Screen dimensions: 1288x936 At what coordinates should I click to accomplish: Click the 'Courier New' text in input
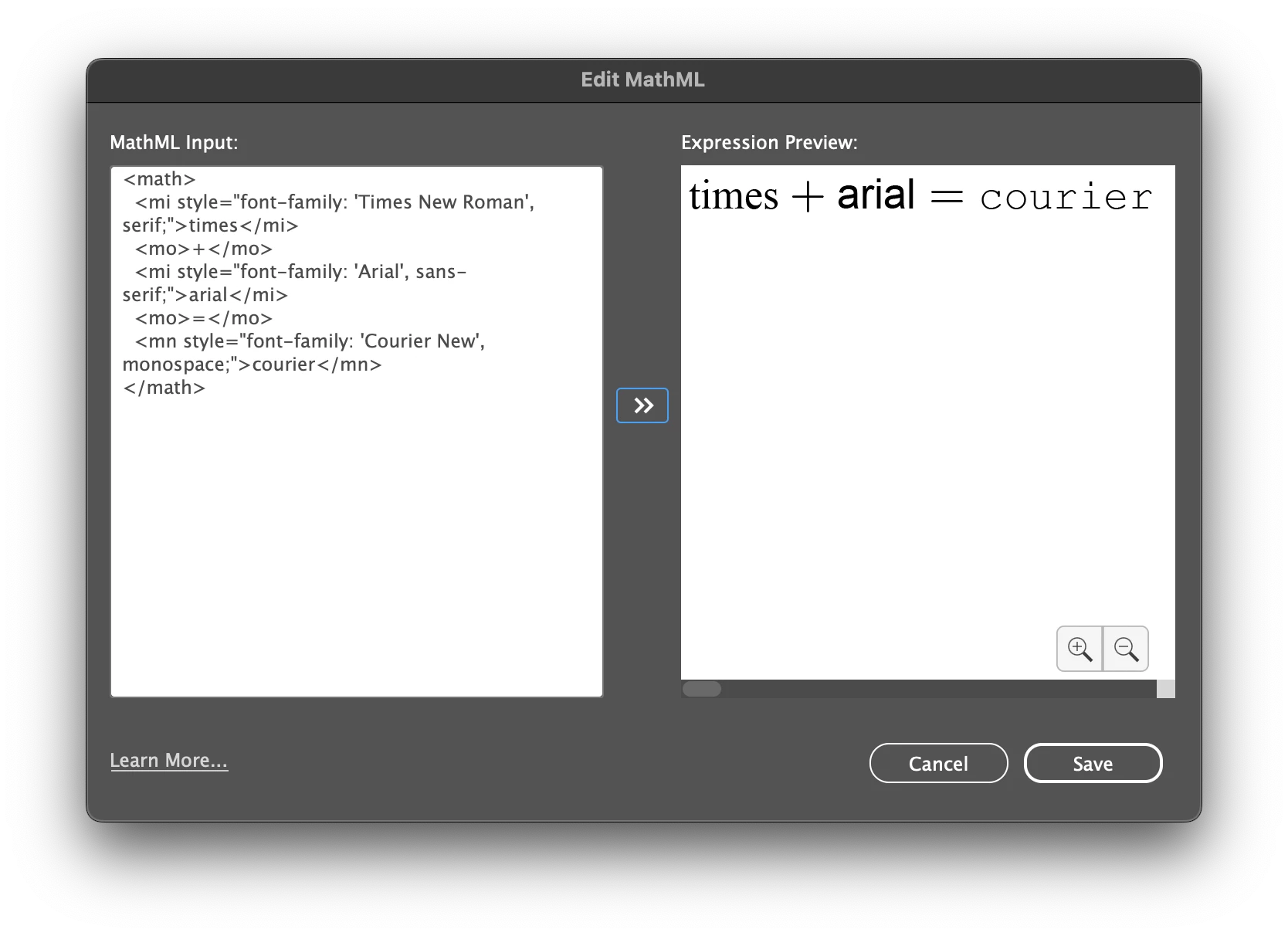420,341
